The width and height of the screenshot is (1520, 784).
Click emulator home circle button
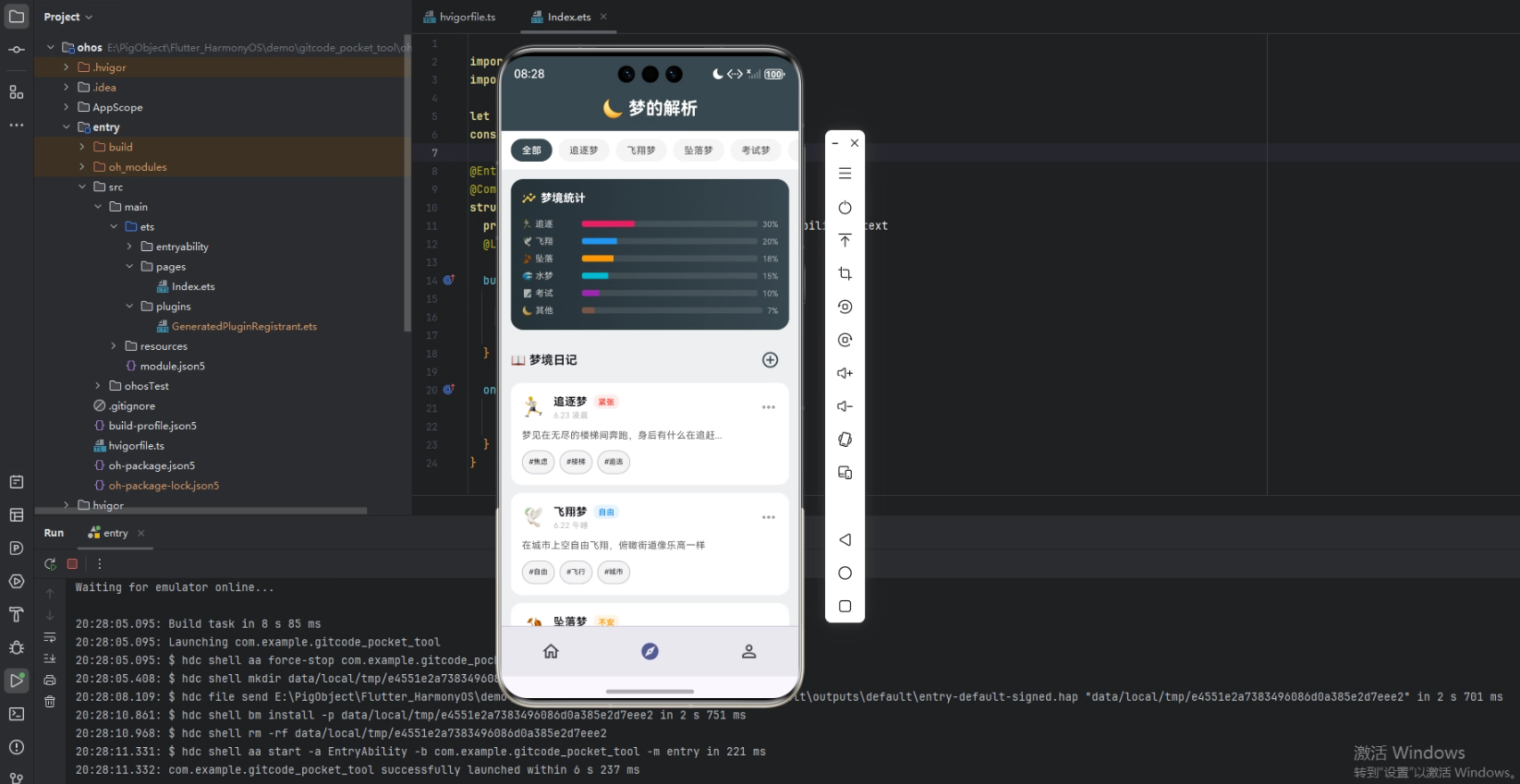pos(845,573)
